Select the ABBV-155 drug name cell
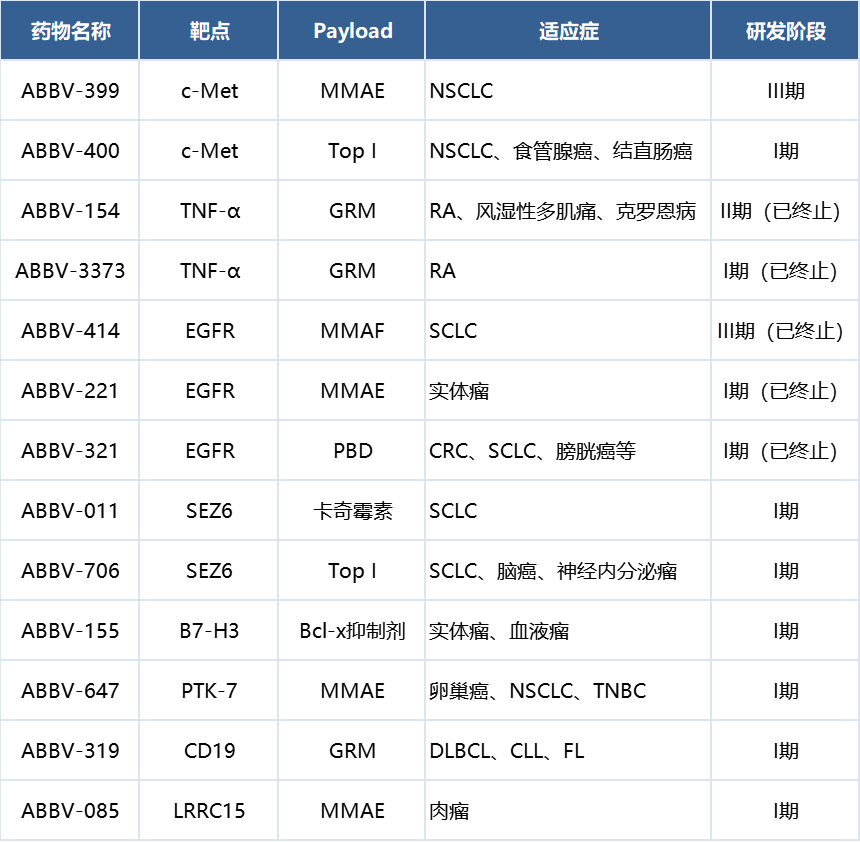Screen dimensions: 860x842 pos(70,631)
